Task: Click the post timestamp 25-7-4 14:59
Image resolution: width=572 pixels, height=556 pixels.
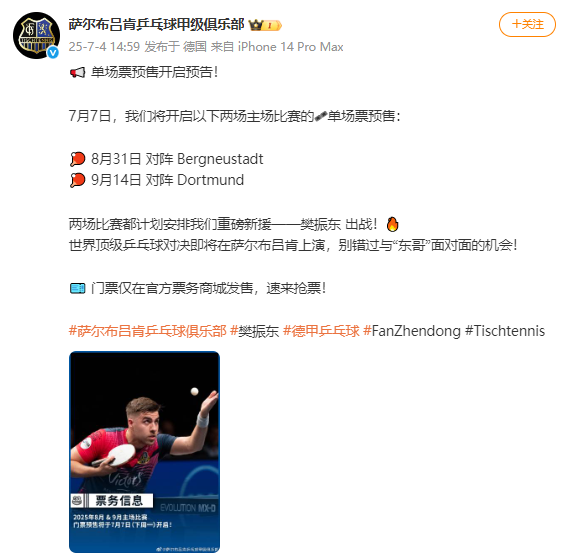Action: (x=104, y=47)
